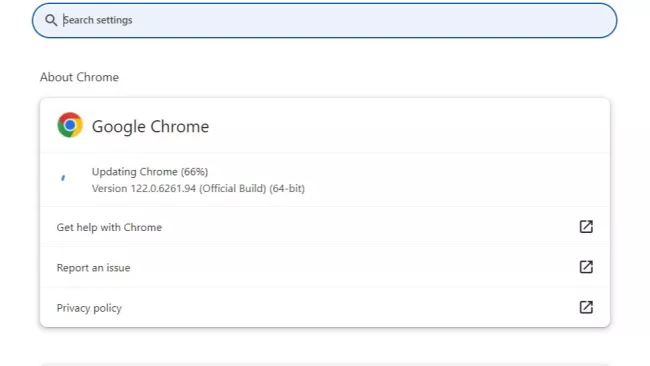This screenshot has width=650, height=366.
Task: Click the Google Chrome logo icon
Action: tap(70, 125)
